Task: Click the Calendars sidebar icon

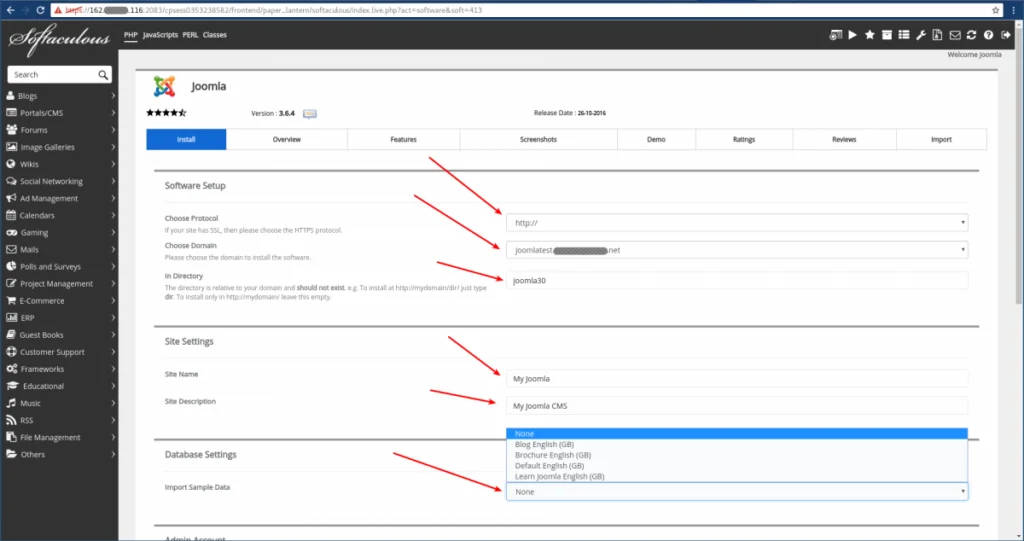Action: 10,215
